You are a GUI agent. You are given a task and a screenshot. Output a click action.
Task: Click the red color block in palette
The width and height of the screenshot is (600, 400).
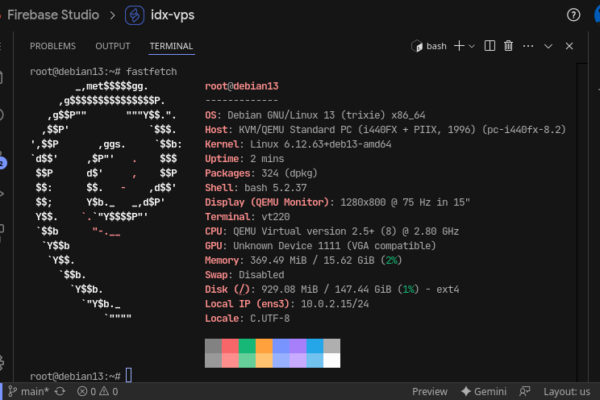click(x=230, y=346)
